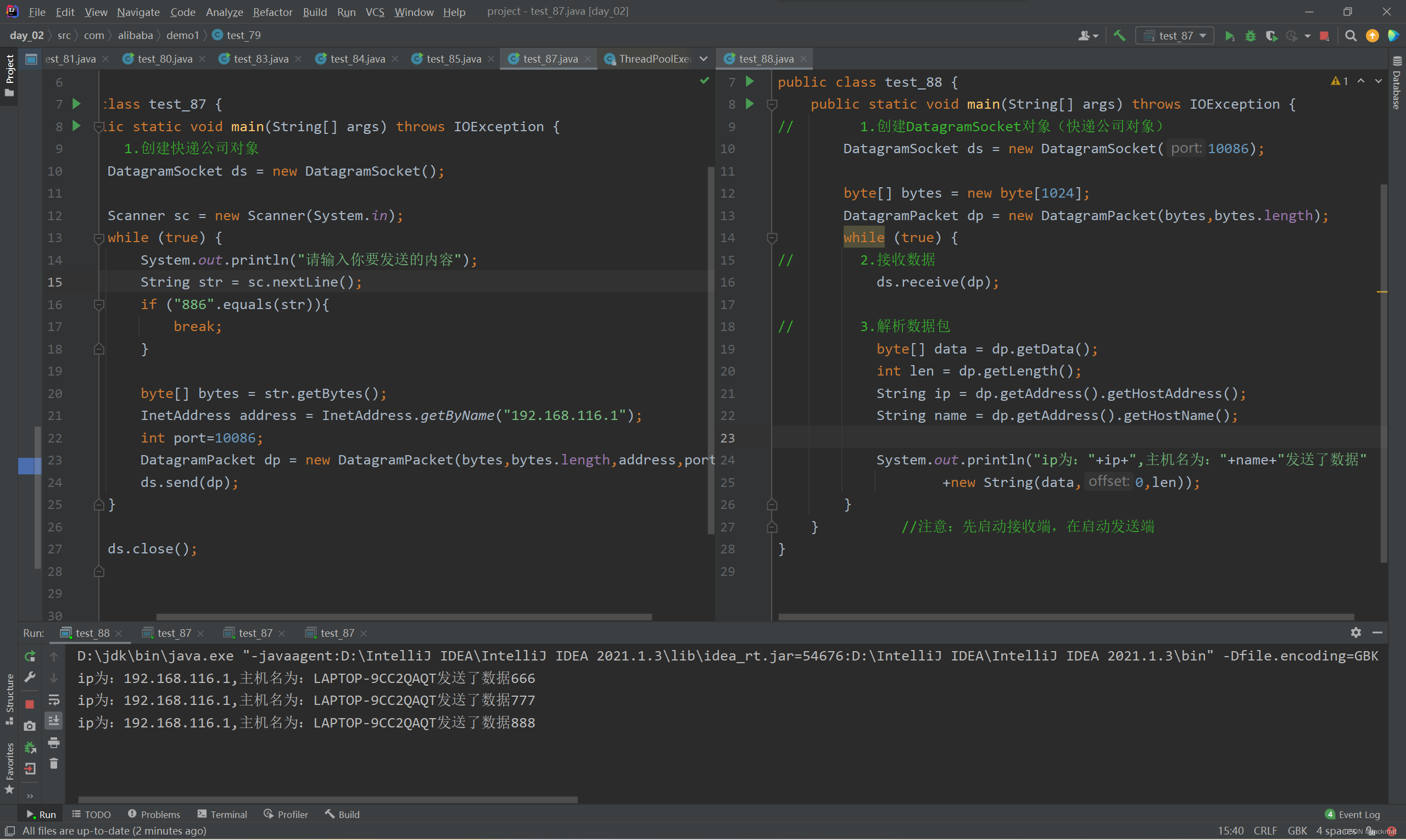Click the Debug bug icon in toolbar

pyautogui.click(x=1250, y=36)
